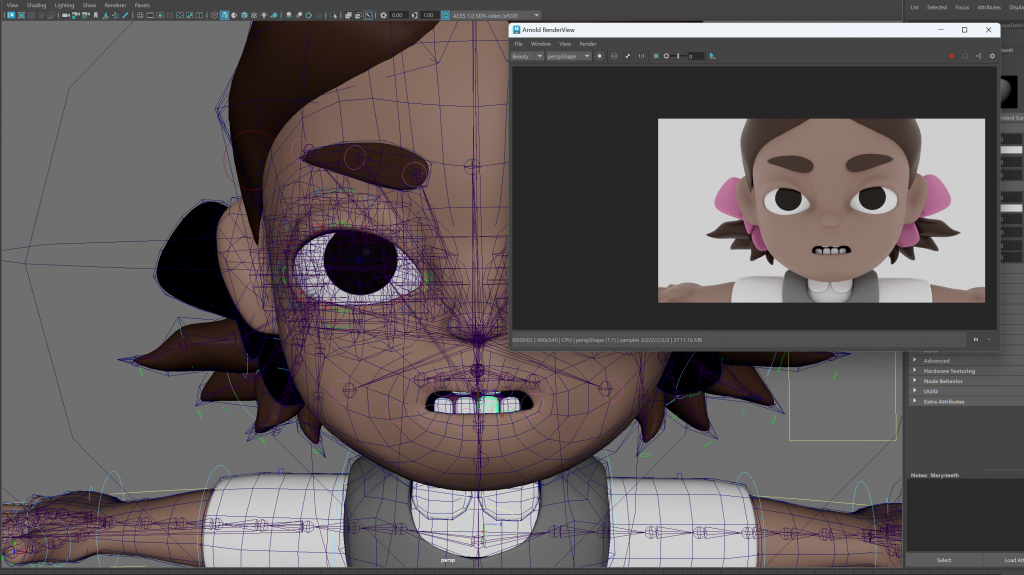Toggle viewport shadows icon

click(274, 15)
